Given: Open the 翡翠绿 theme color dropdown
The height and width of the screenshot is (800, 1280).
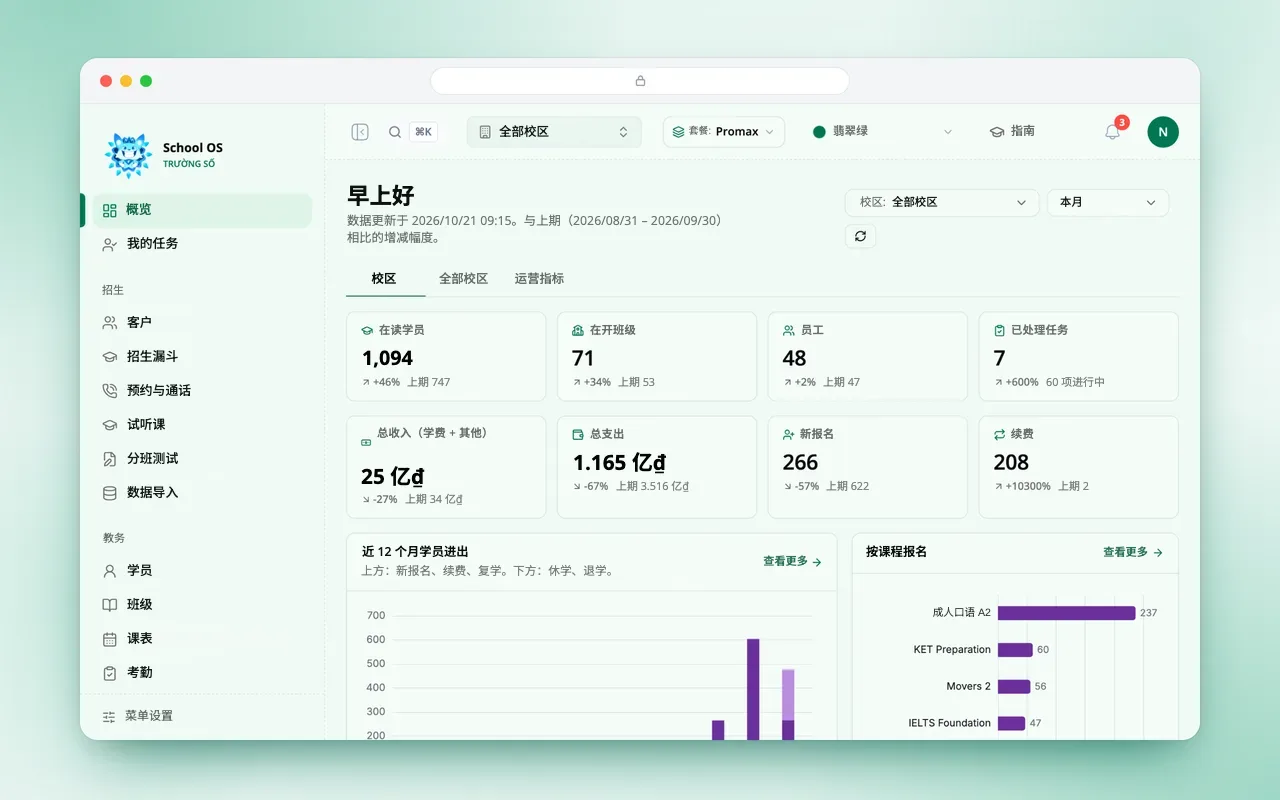Looking at the screenshot, I should pyautogui.click(x=882, y=132).
